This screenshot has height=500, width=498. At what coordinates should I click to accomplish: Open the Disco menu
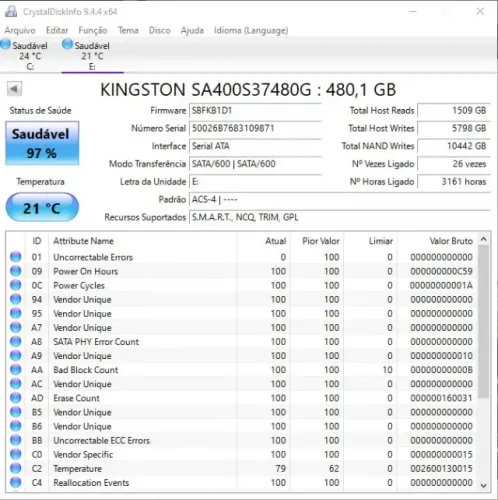pos(159,30)
